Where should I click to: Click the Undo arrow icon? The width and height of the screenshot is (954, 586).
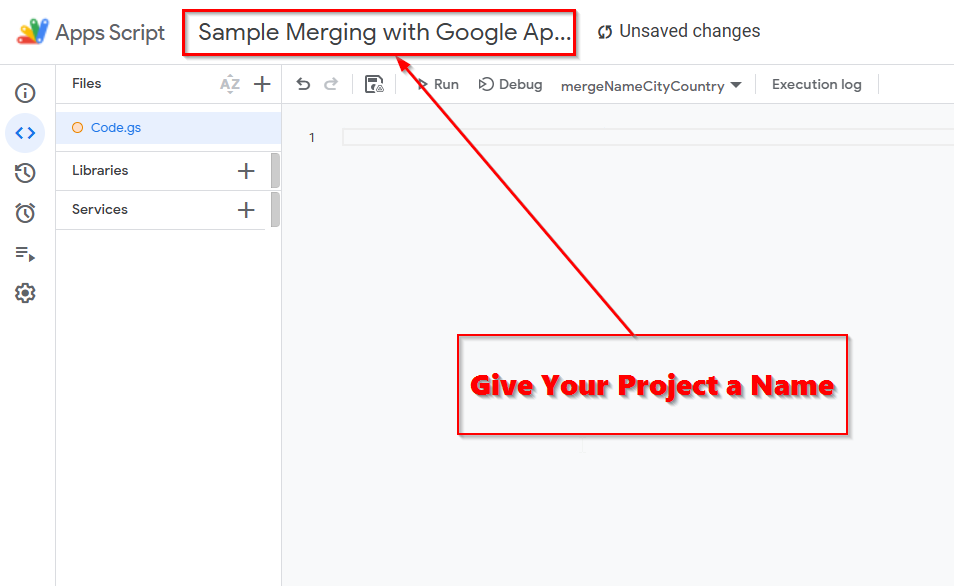(303, 84)
